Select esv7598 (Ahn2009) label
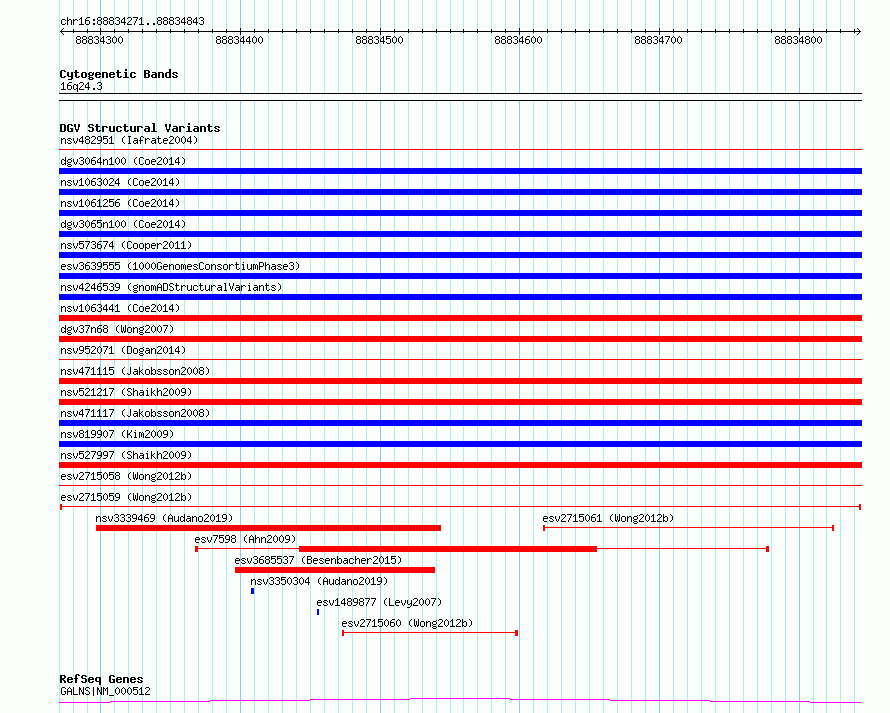Image resolution: width=890 pixels, height=713 pixels. pos(245,539)
